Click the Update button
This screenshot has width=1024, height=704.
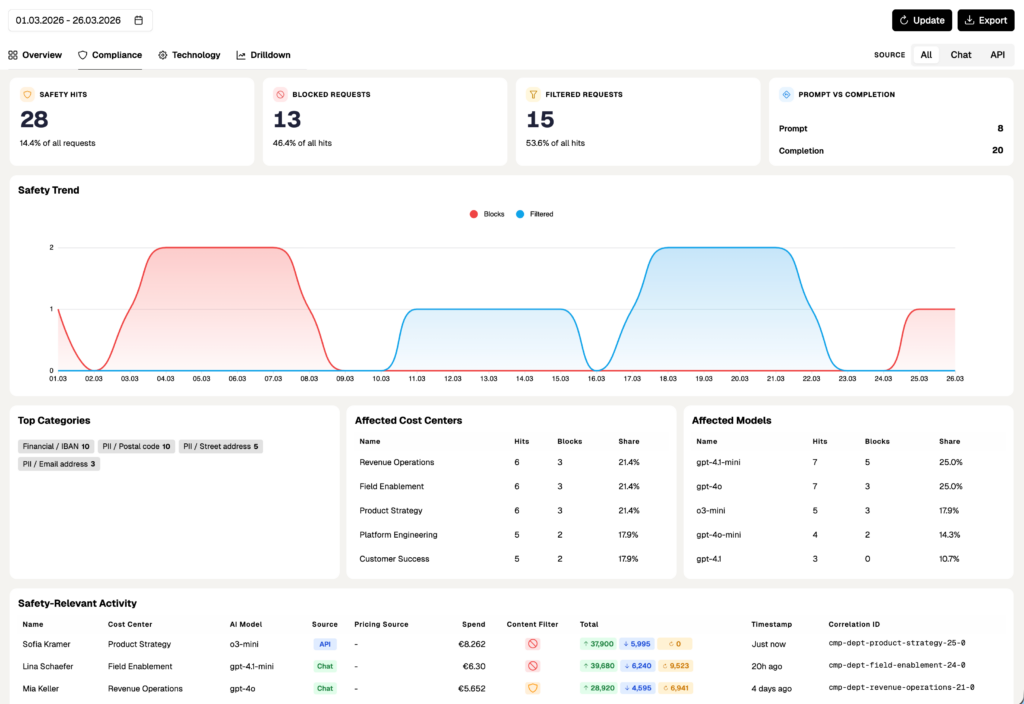click(921, 19)
